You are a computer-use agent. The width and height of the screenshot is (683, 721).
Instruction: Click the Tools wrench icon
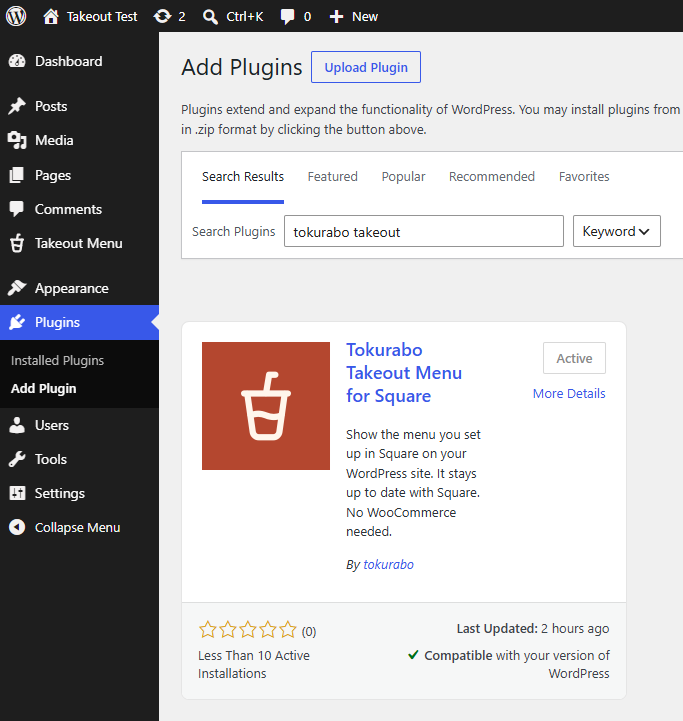pos(17,459)
